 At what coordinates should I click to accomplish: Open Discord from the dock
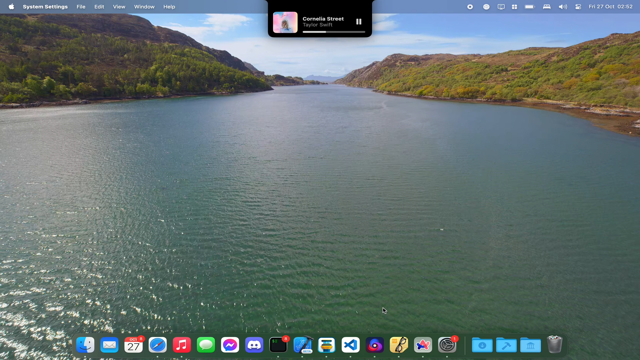[254, 345]
